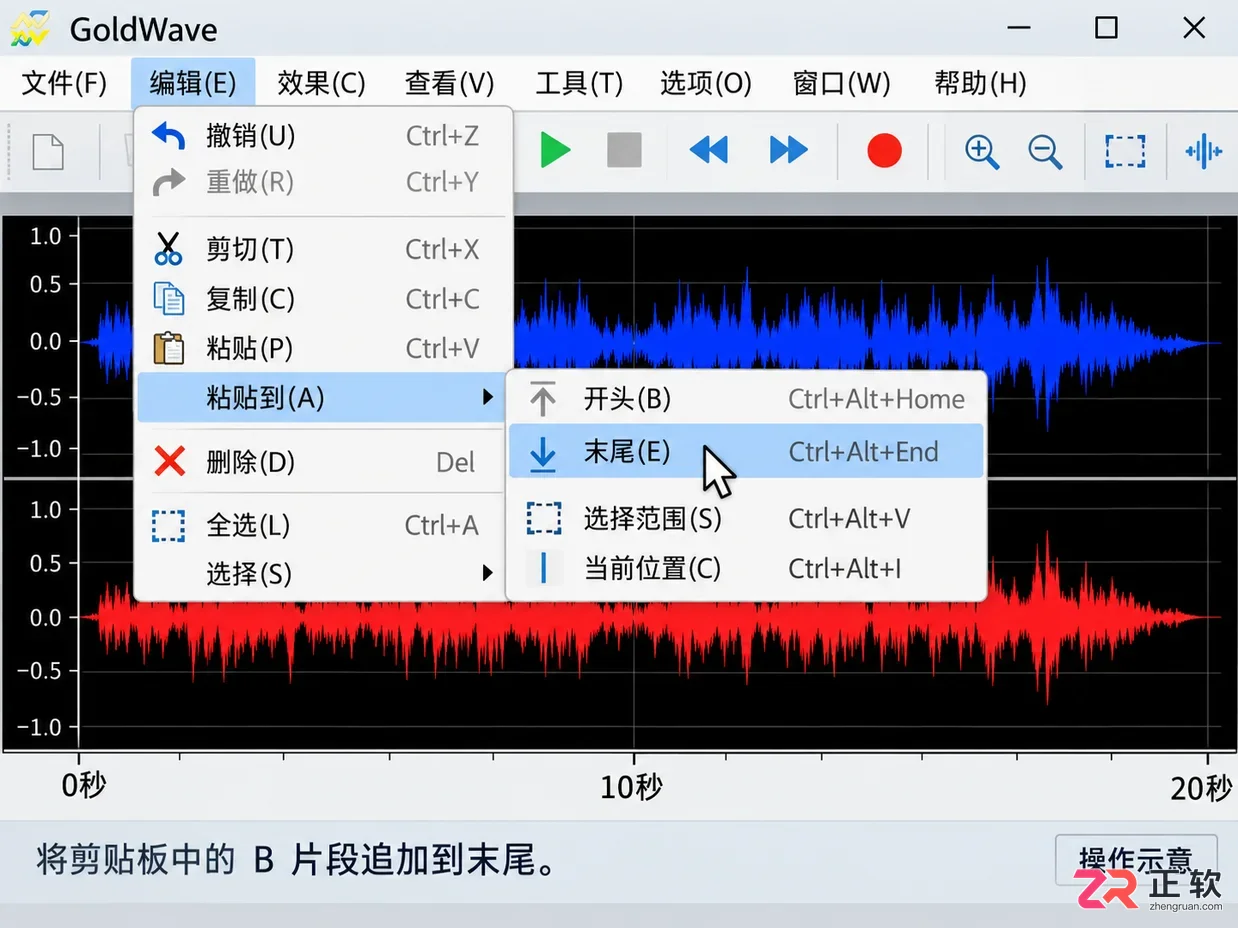The image size is (1238, 928).
Task: Click the red X Delete icon
Action: [170, 462]
